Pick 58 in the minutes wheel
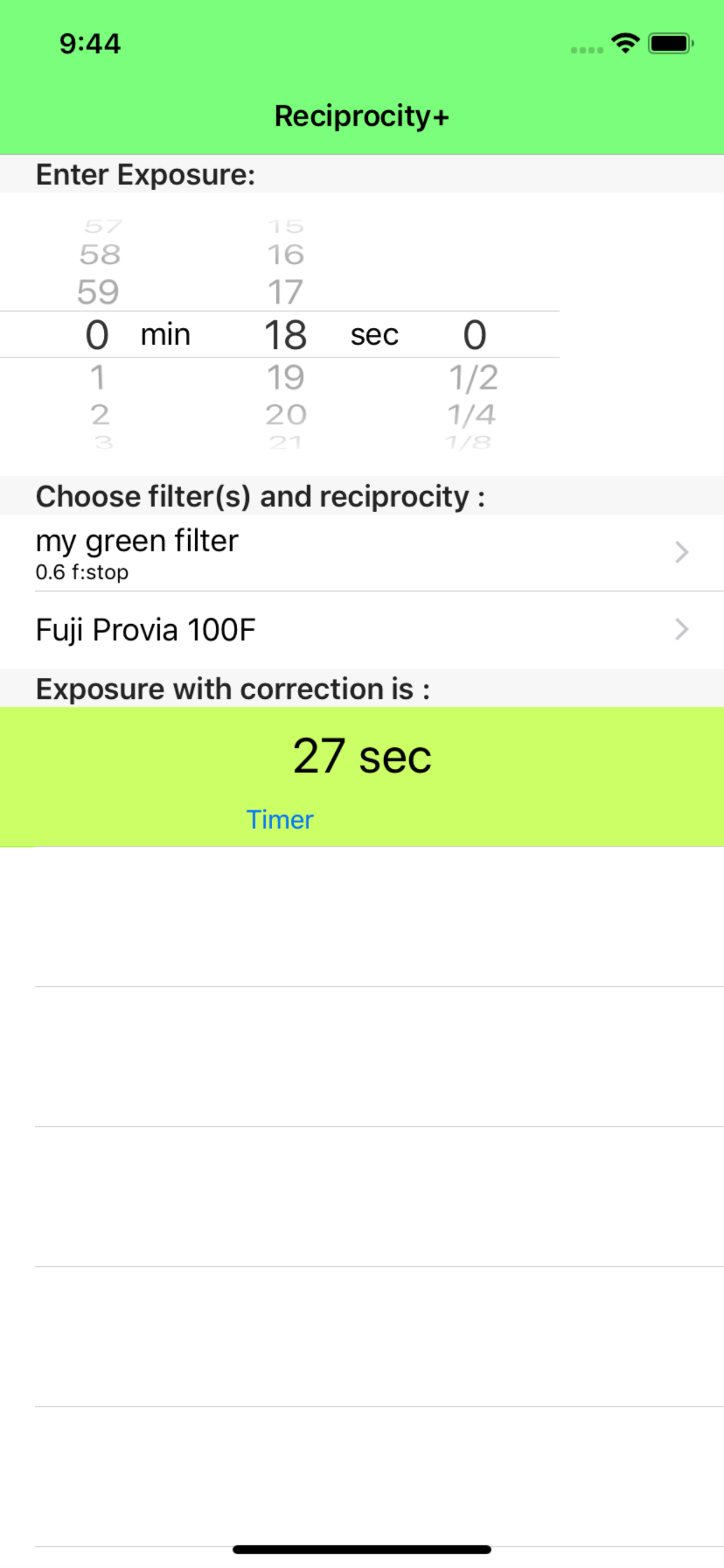Screen dimensions: 724x1568 click(100, 254)
